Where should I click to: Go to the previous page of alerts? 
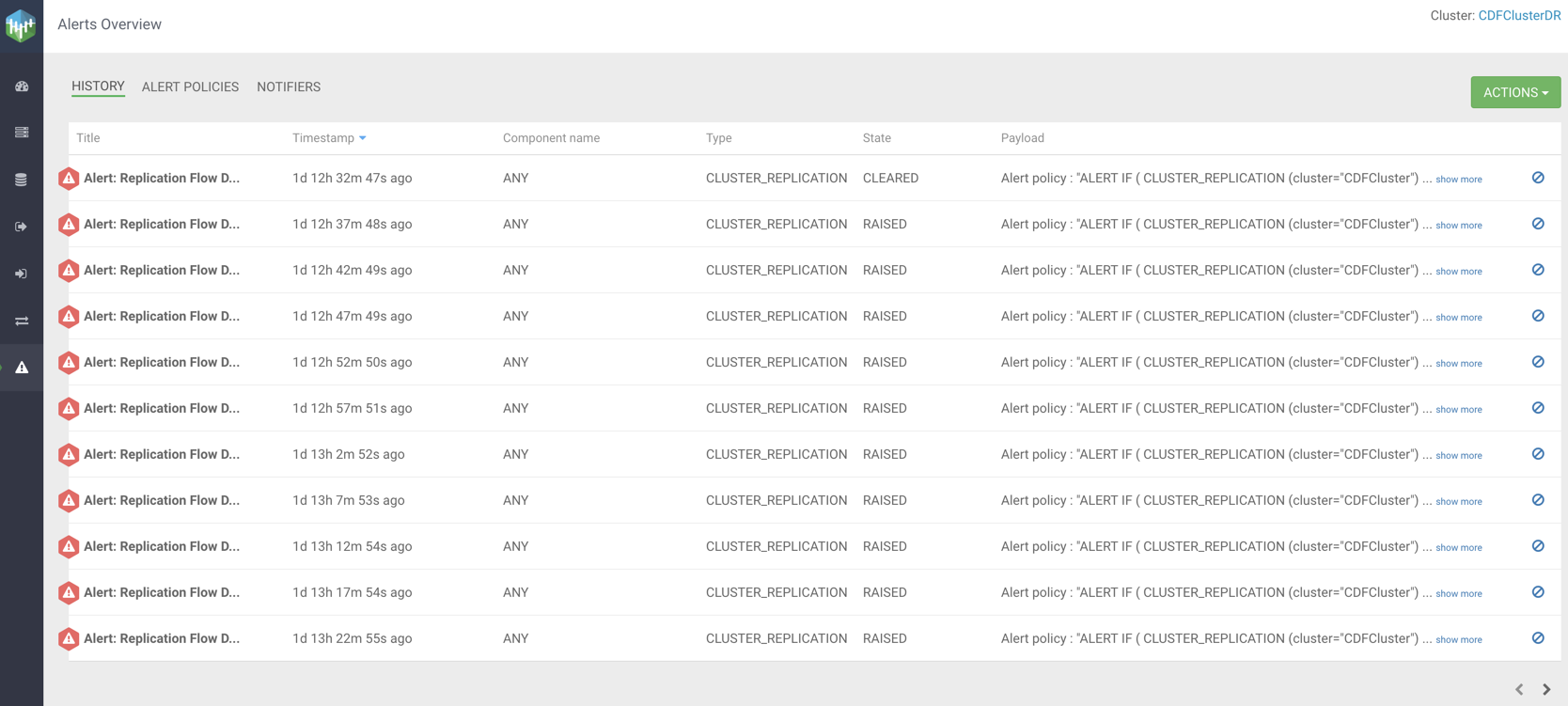[1519, 689]
